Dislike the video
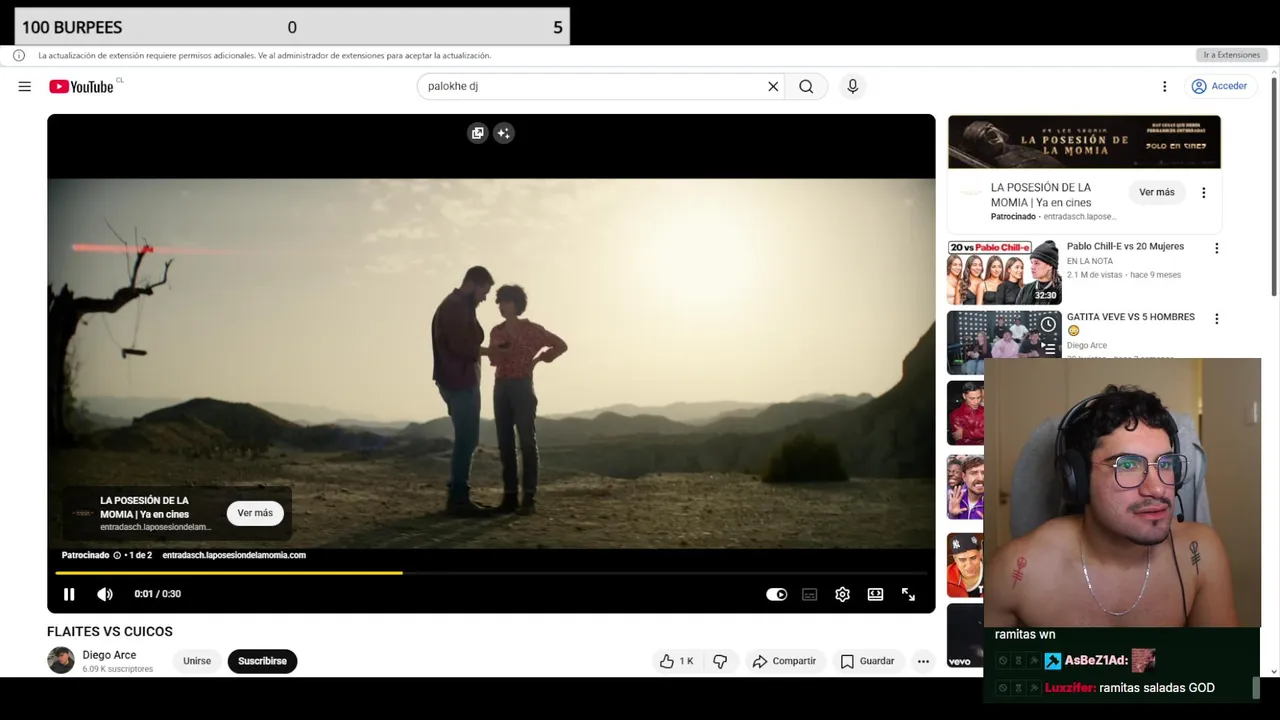This screenshot has width=1280, height=720. click(x=720, y=661)
